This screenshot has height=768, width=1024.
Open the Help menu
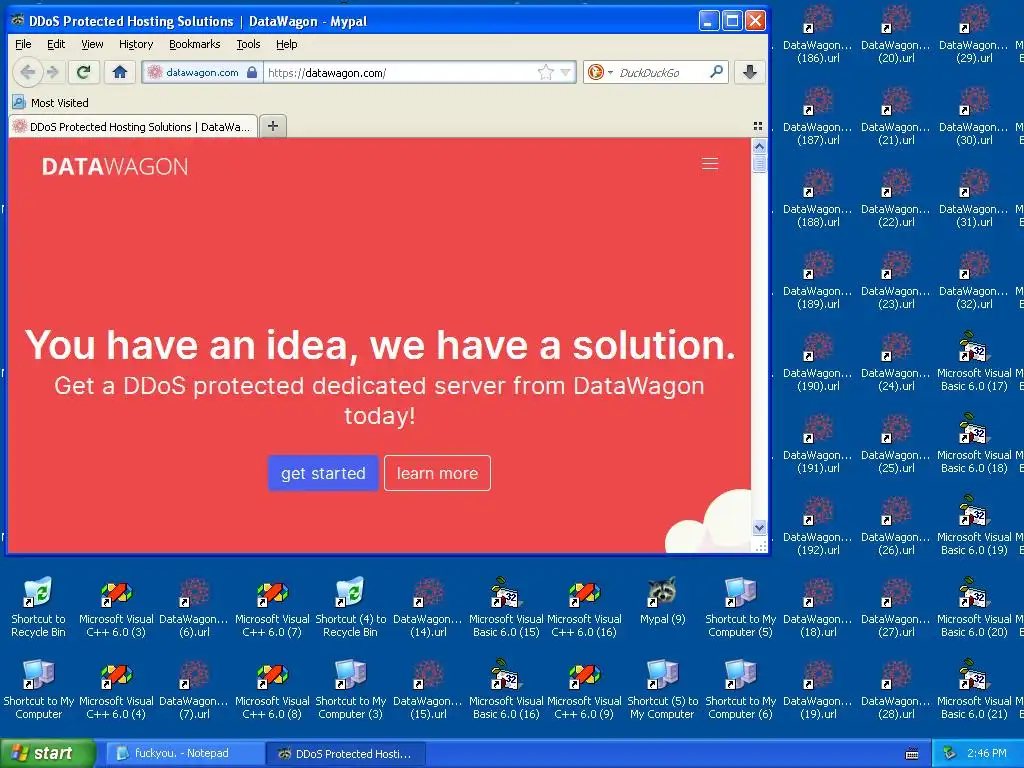286,44
